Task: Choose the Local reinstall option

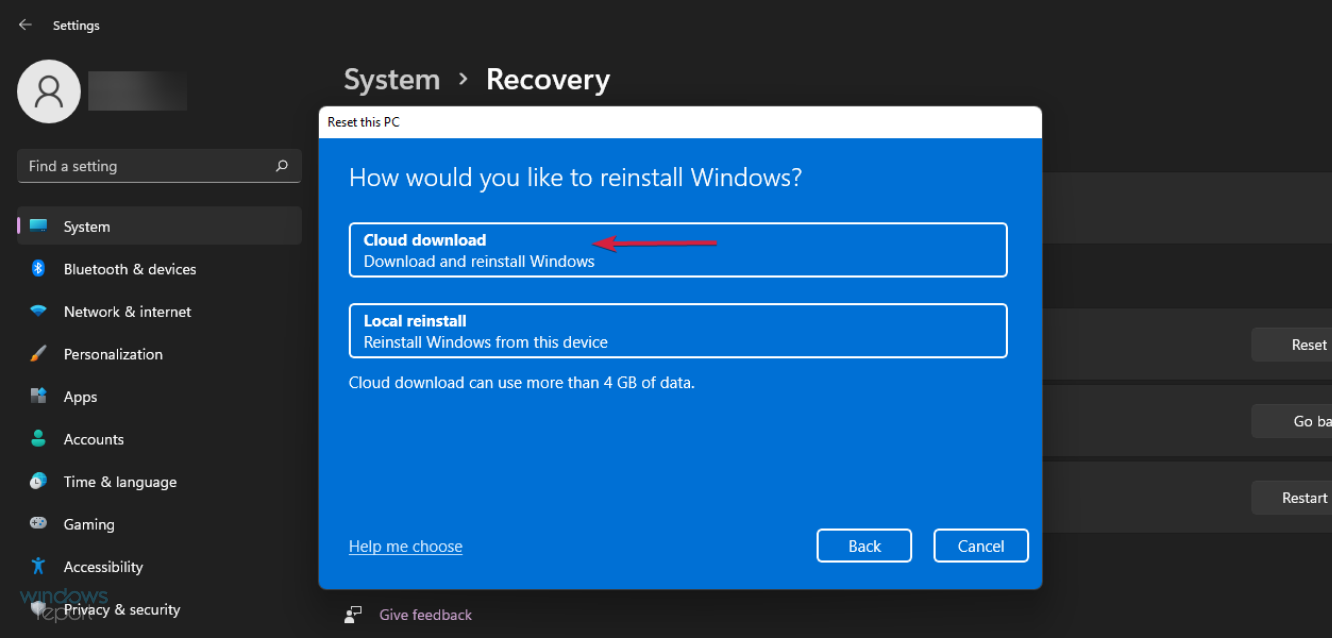Action: click(678, 330)
